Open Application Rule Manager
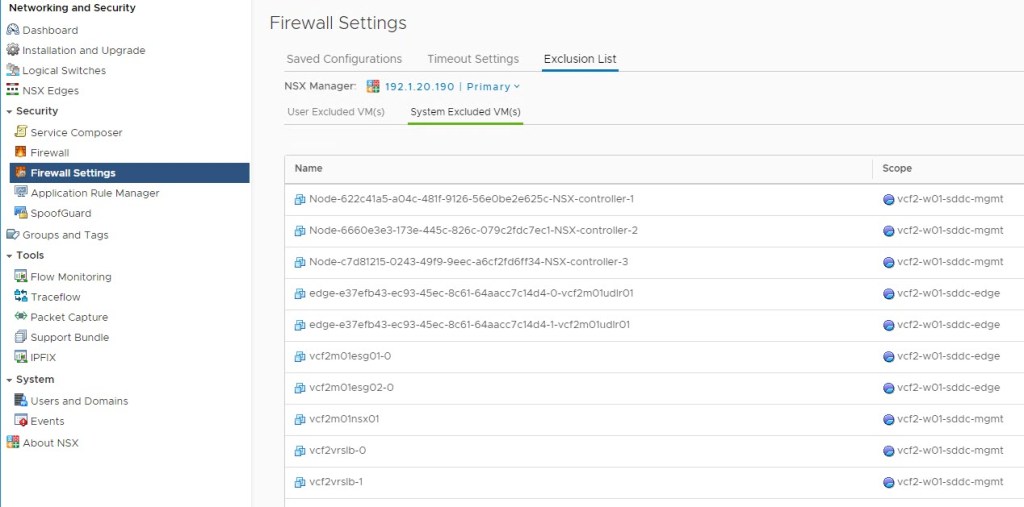The height and width of the screenshot is (507, 1024). coord(94,193)
